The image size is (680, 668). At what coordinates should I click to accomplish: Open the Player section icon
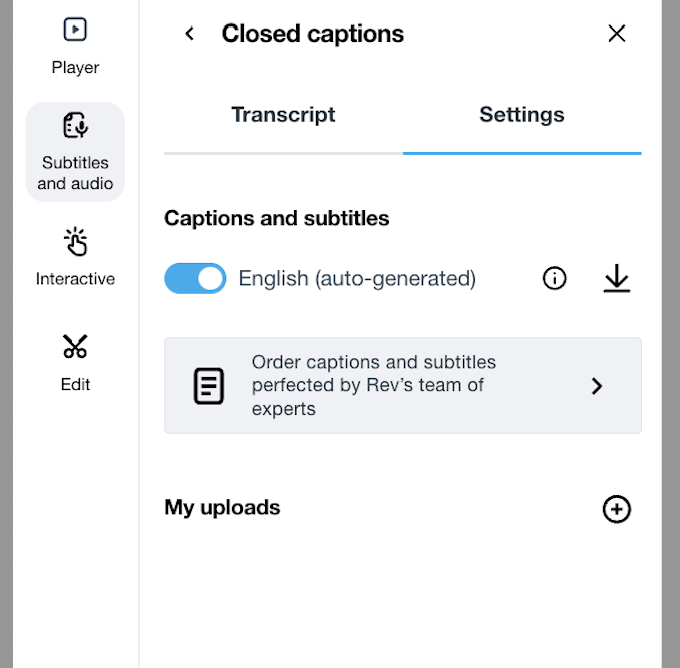pyautogui.click(x=75, y=30)
